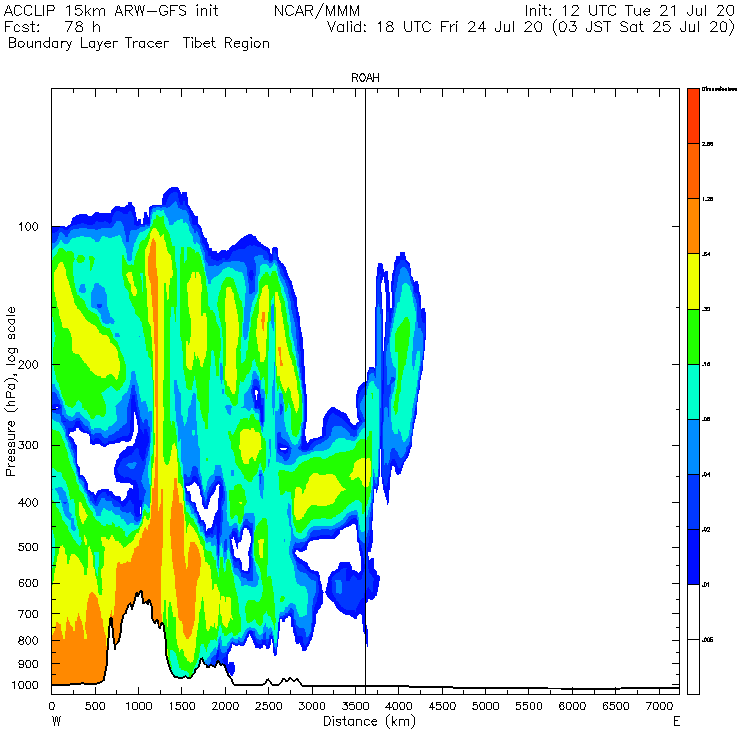This screenshot has width=740, height=740.
Task: Click the 'Distance (km)' axis label
Action: [x=370, y=721]
